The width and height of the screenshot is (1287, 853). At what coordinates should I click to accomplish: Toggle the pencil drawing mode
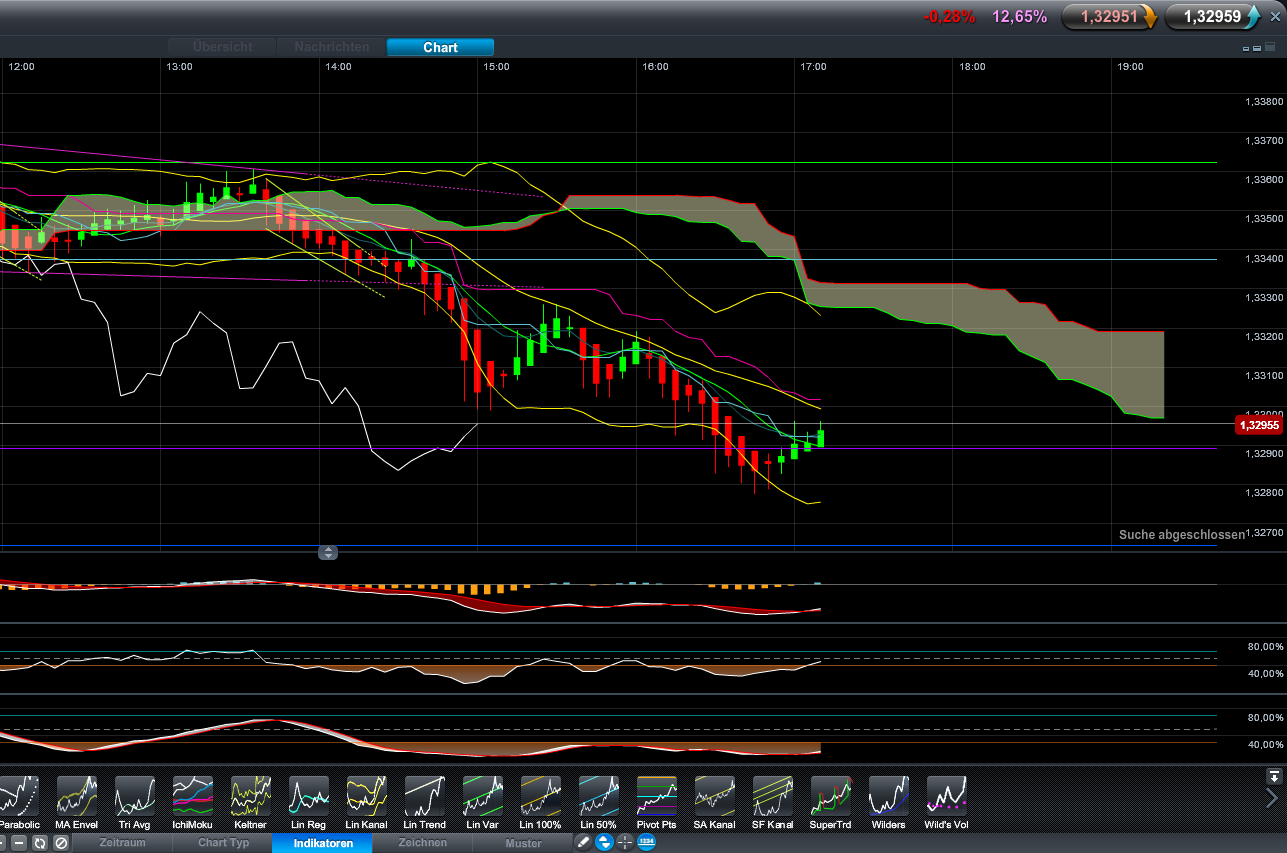click(x=583, y=843)
